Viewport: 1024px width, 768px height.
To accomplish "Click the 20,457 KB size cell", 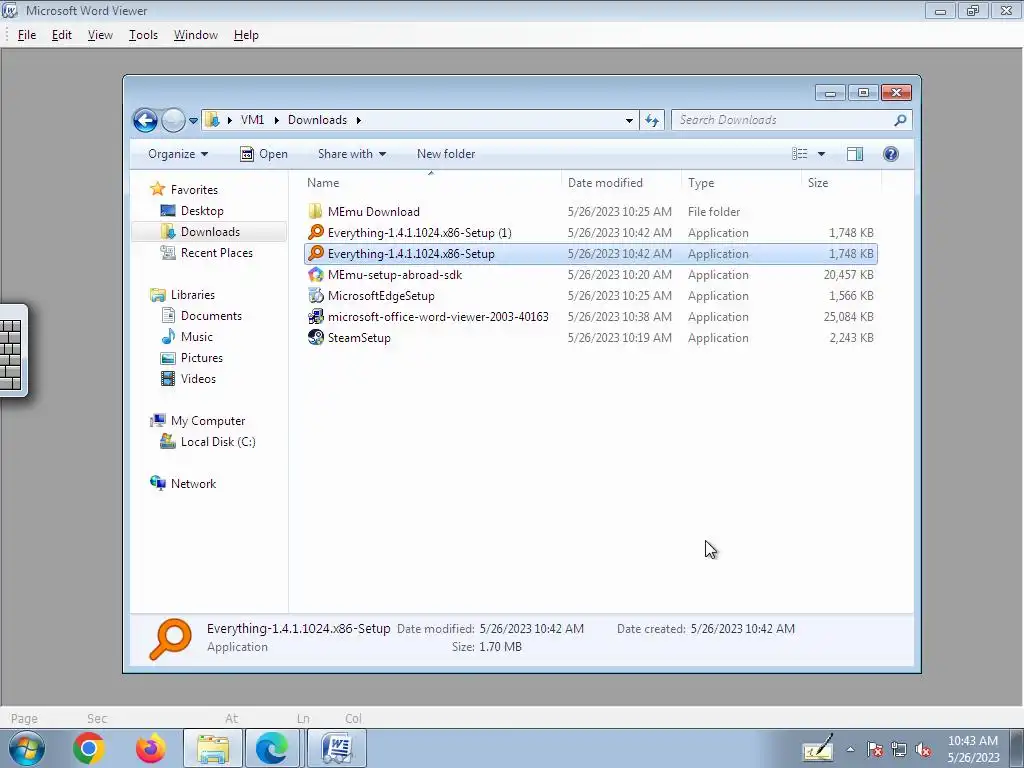I will point(848,275).
